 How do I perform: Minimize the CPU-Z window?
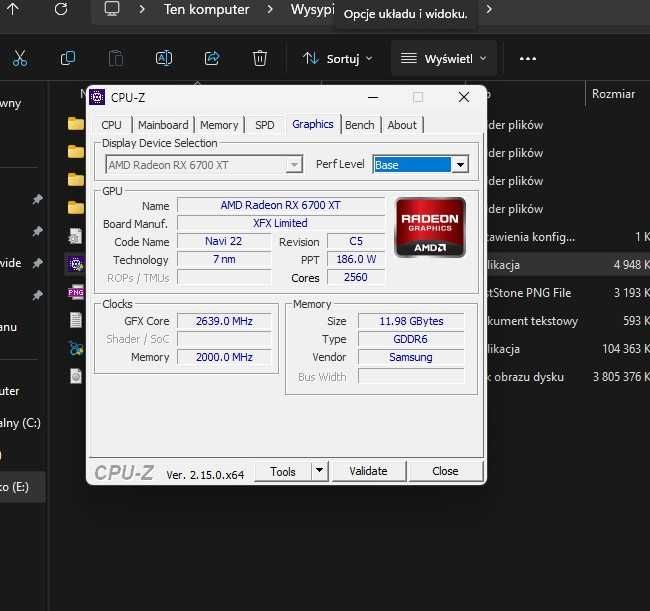click(373, 97)
